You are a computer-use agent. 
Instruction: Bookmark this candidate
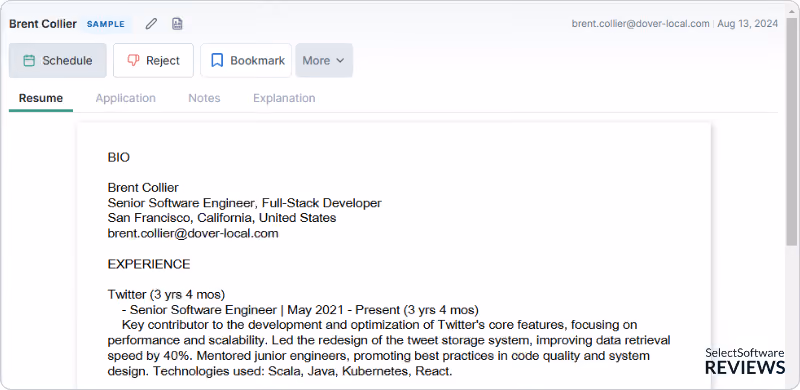[x=246, y=60]
